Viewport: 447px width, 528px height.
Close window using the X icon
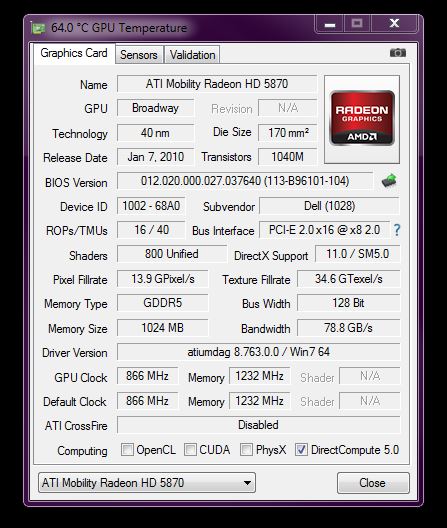394,24
